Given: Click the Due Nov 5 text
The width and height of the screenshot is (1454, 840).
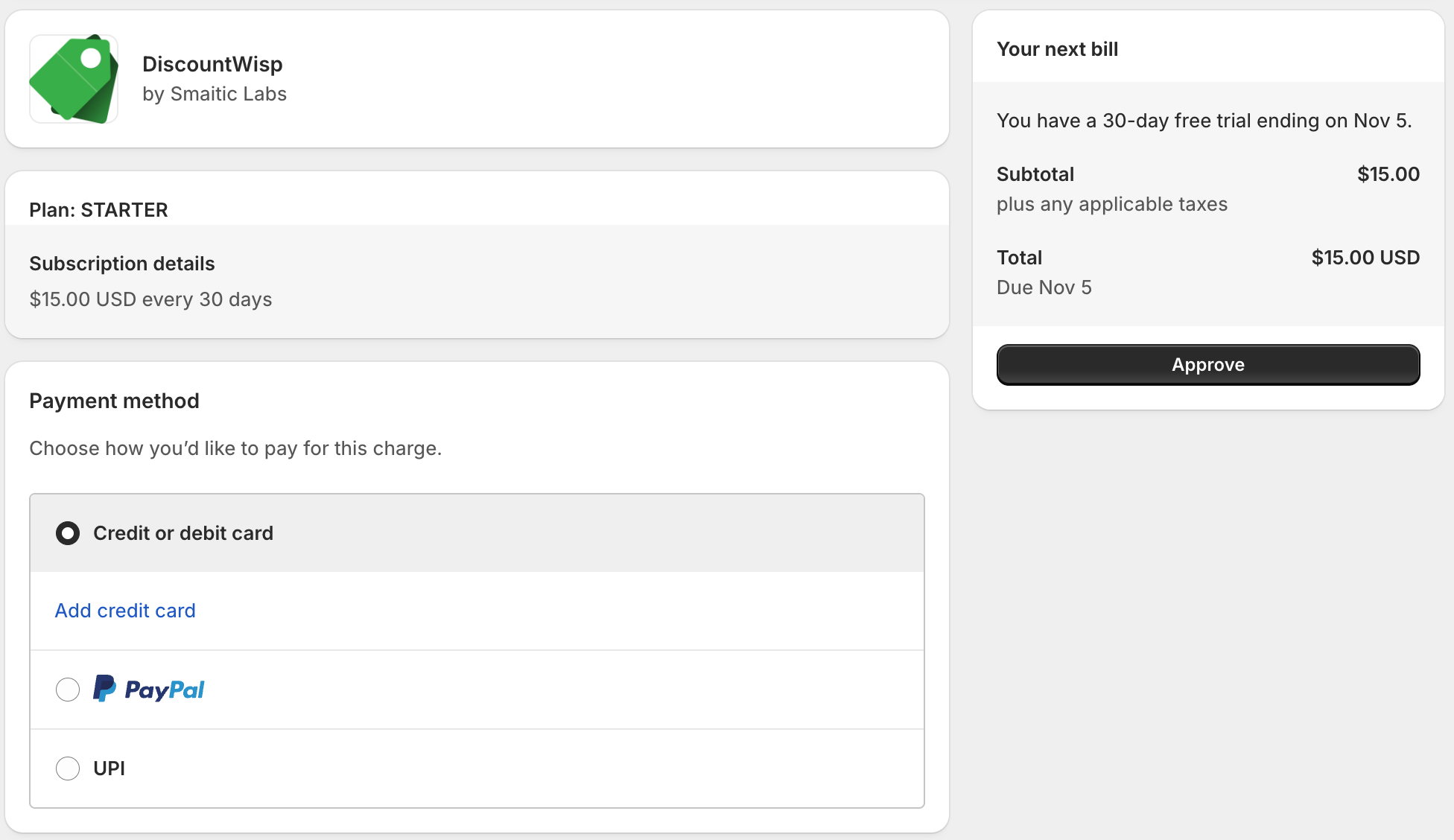Looking at the screenshot, I should [x=1044, y=287].
